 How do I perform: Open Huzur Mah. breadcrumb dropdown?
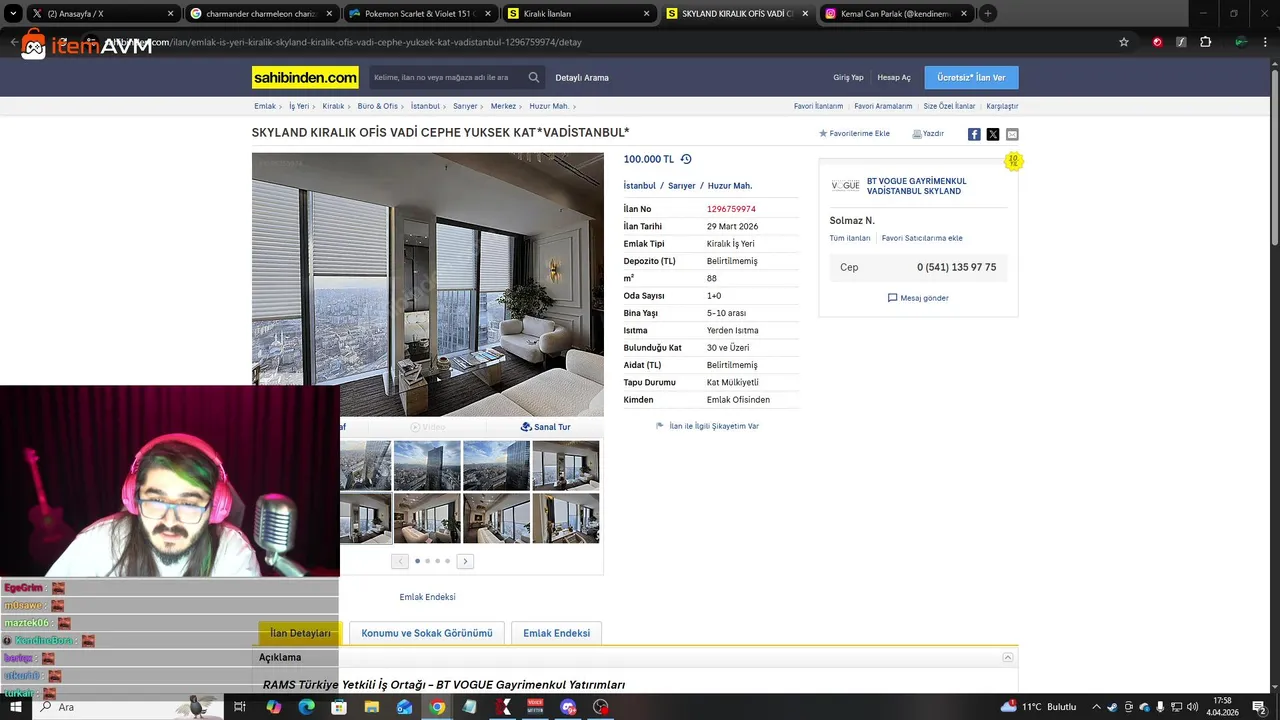(551, 106)
